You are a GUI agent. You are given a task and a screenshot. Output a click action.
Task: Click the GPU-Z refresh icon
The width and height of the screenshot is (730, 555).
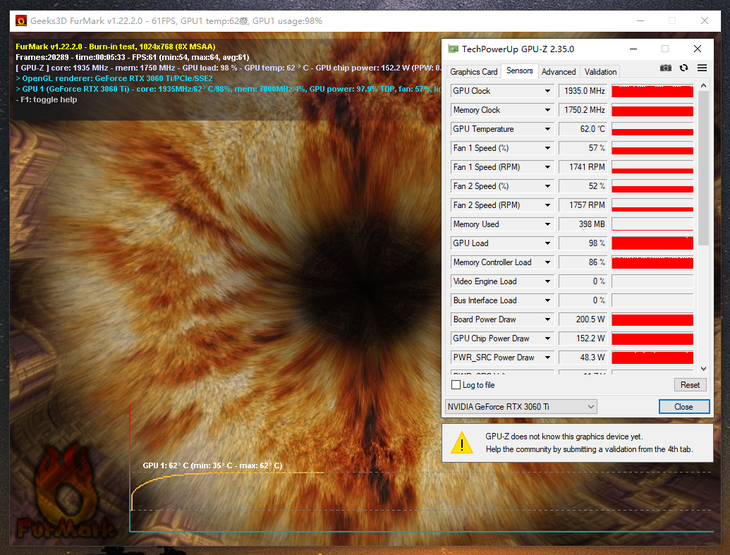[x=684, y=68]
